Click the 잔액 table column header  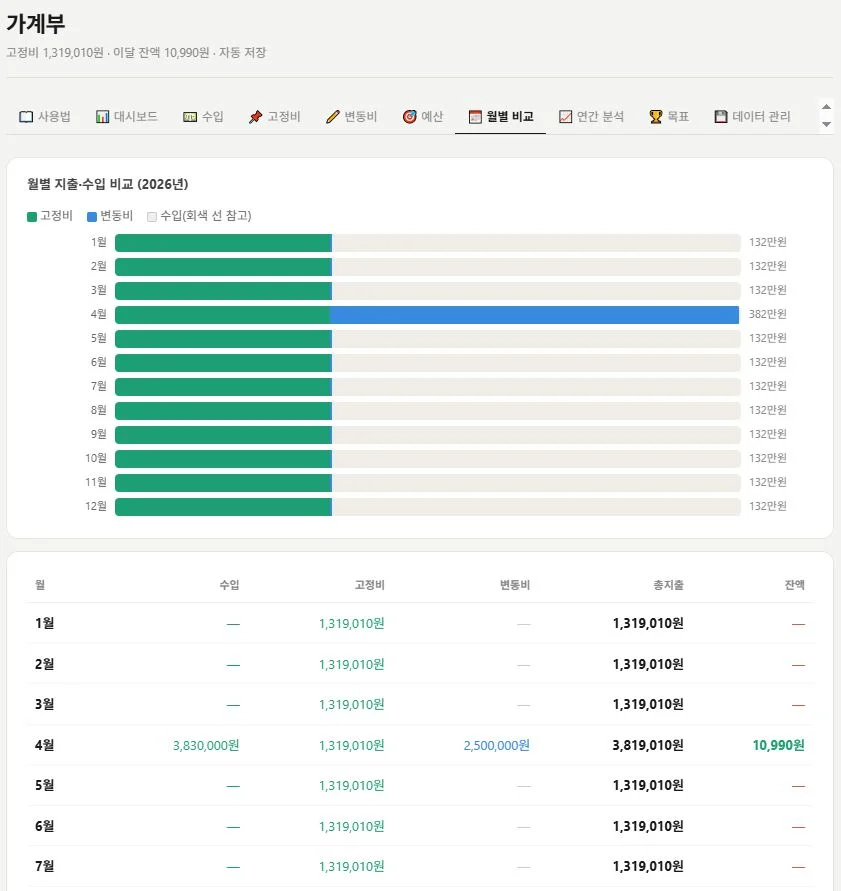coord(794,585)
